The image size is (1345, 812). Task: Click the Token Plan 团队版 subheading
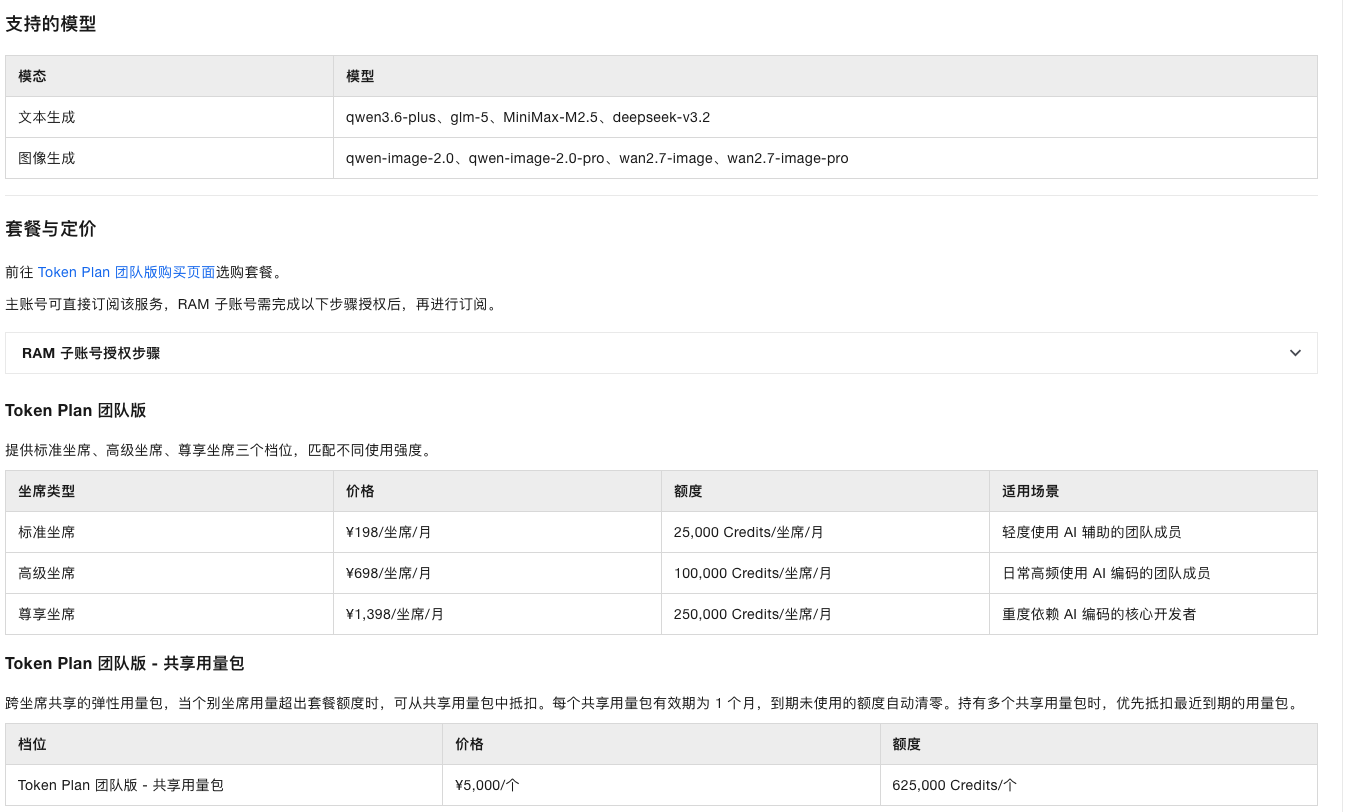coord(76,411)
